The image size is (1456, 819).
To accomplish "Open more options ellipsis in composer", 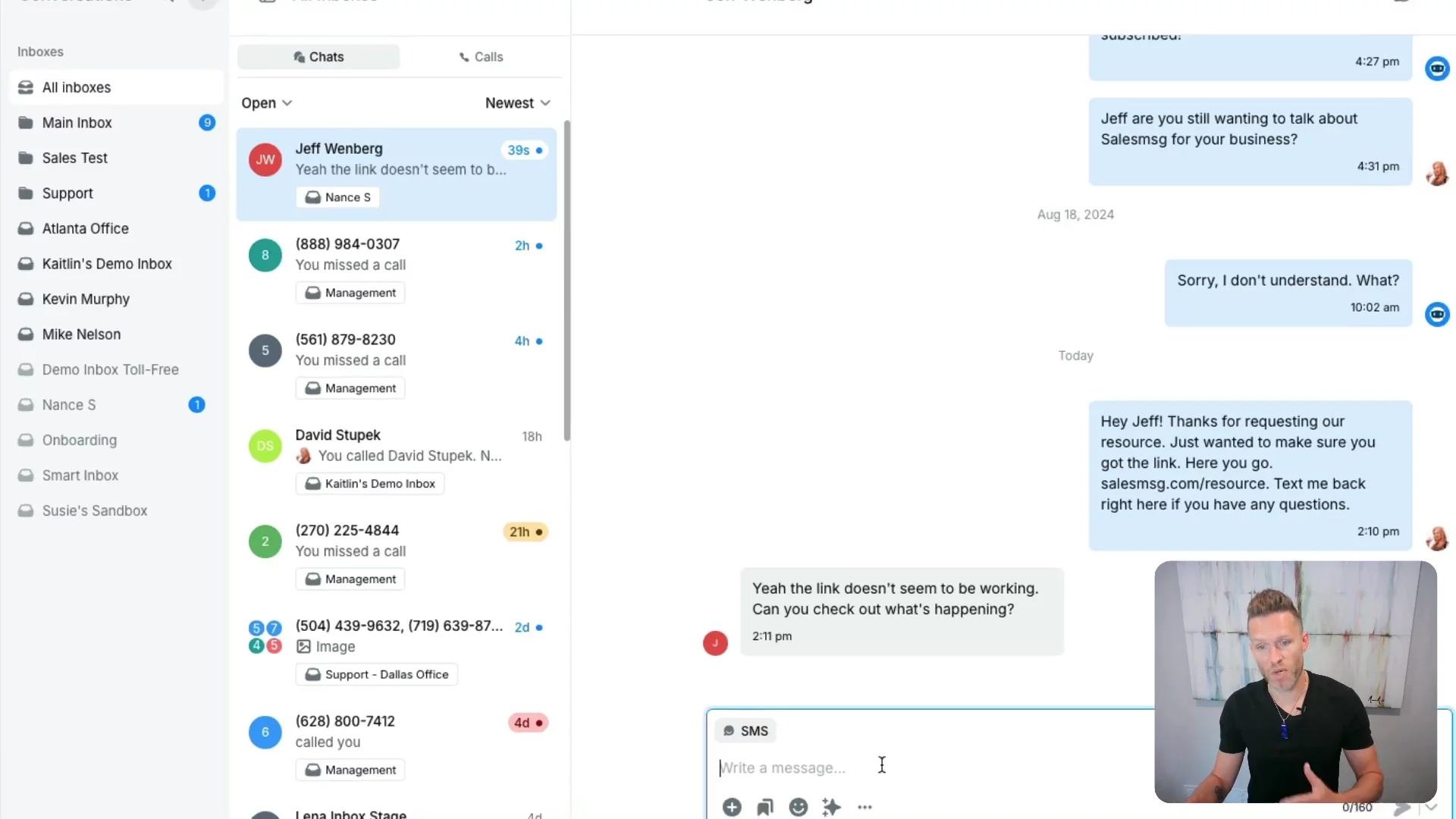I will (x=864, y=807).
